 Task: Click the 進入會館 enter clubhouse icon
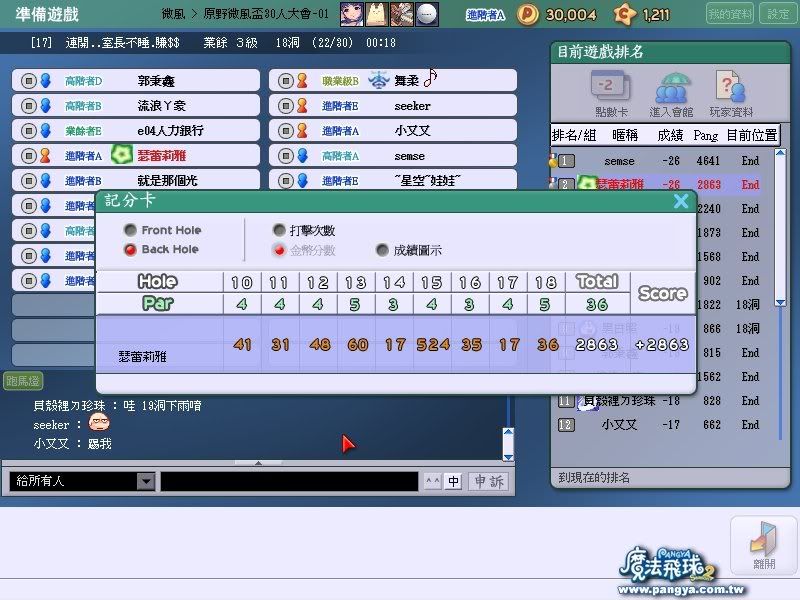(x=671, y=95)
